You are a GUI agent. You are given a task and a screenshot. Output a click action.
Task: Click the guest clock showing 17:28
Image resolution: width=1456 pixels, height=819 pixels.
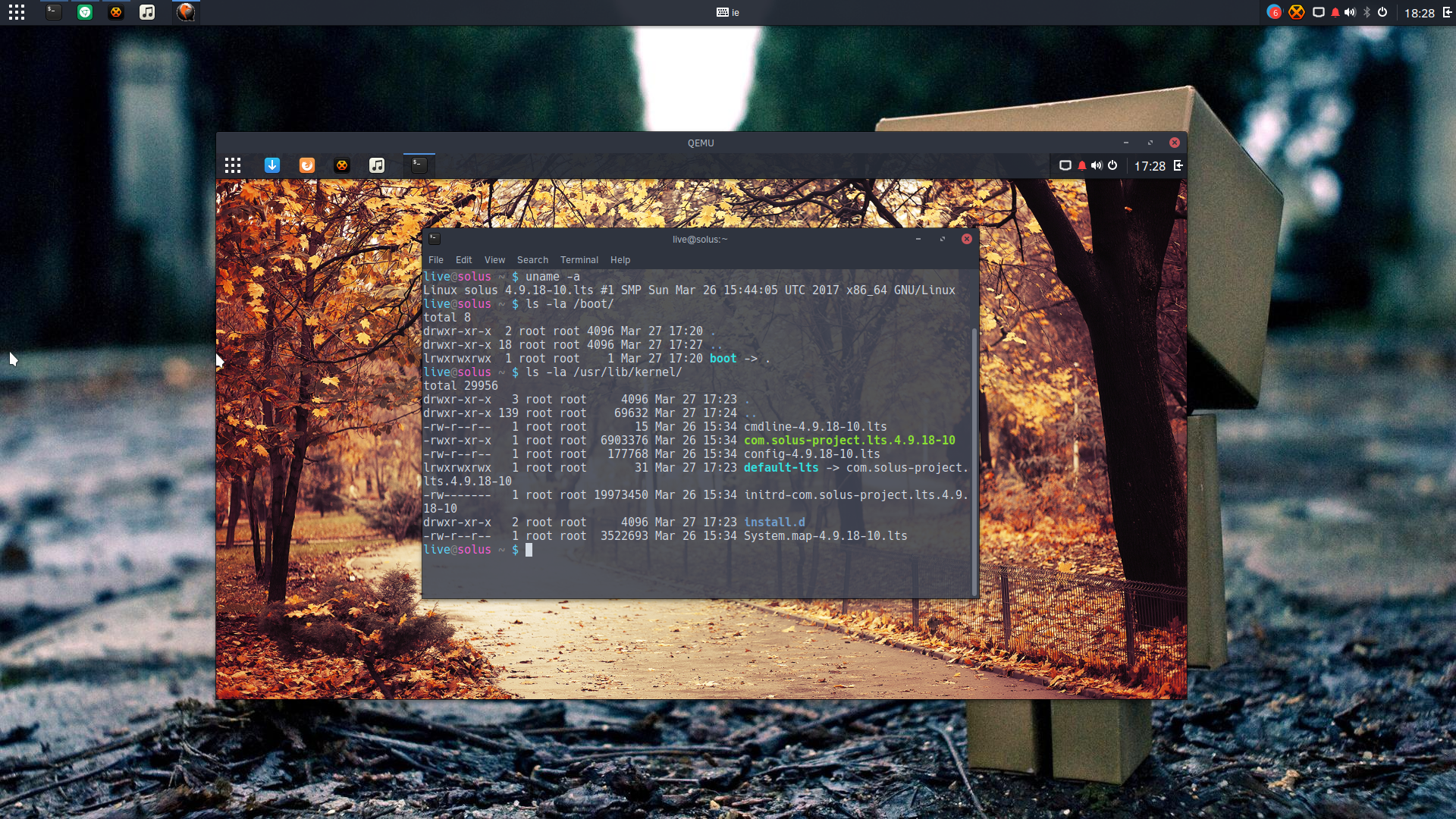[x=1150, y=166]
